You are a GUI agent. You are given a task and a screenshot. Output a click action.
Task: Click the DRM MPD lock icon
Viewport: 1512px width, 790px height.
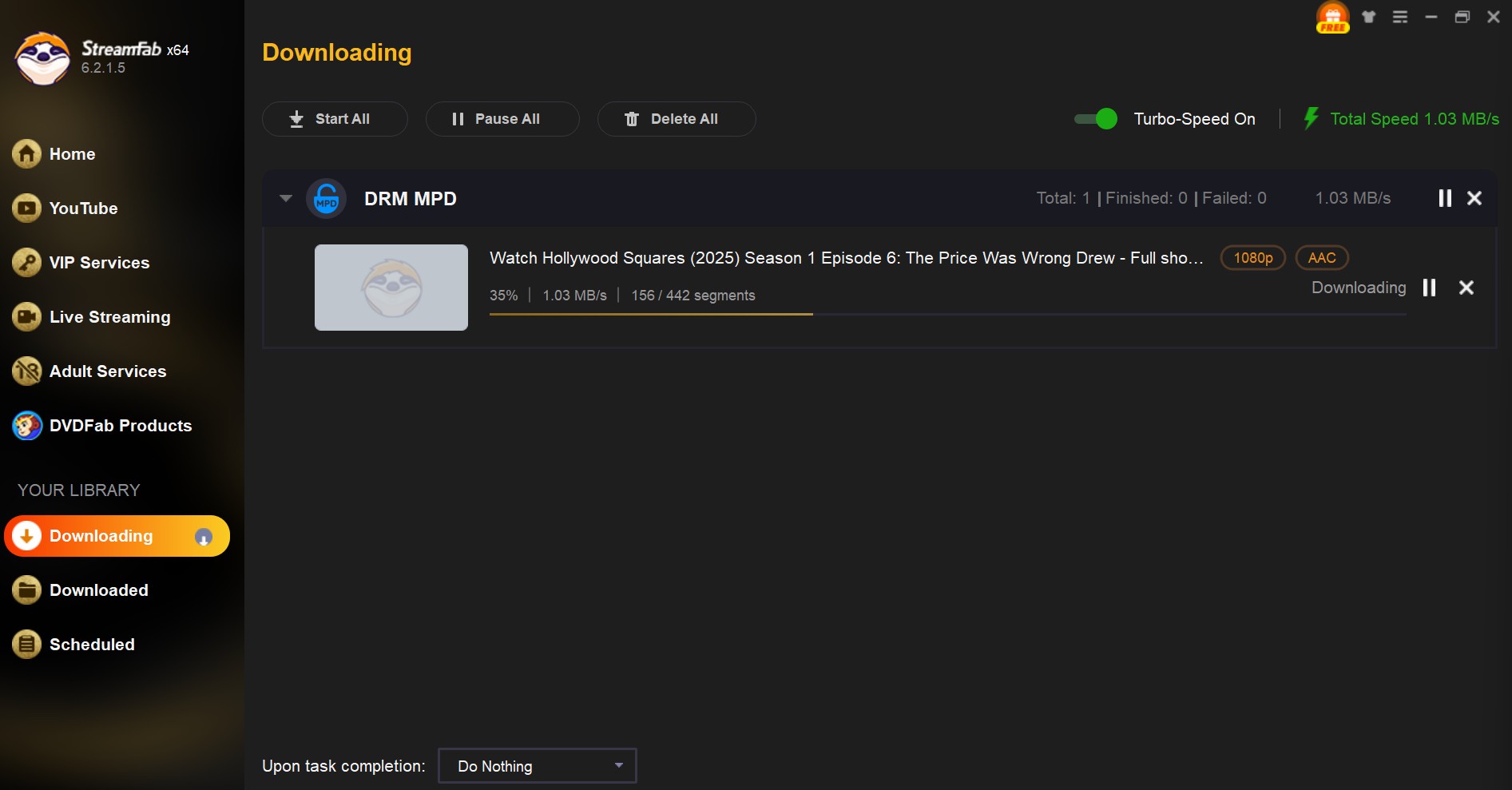pos(327,198)
